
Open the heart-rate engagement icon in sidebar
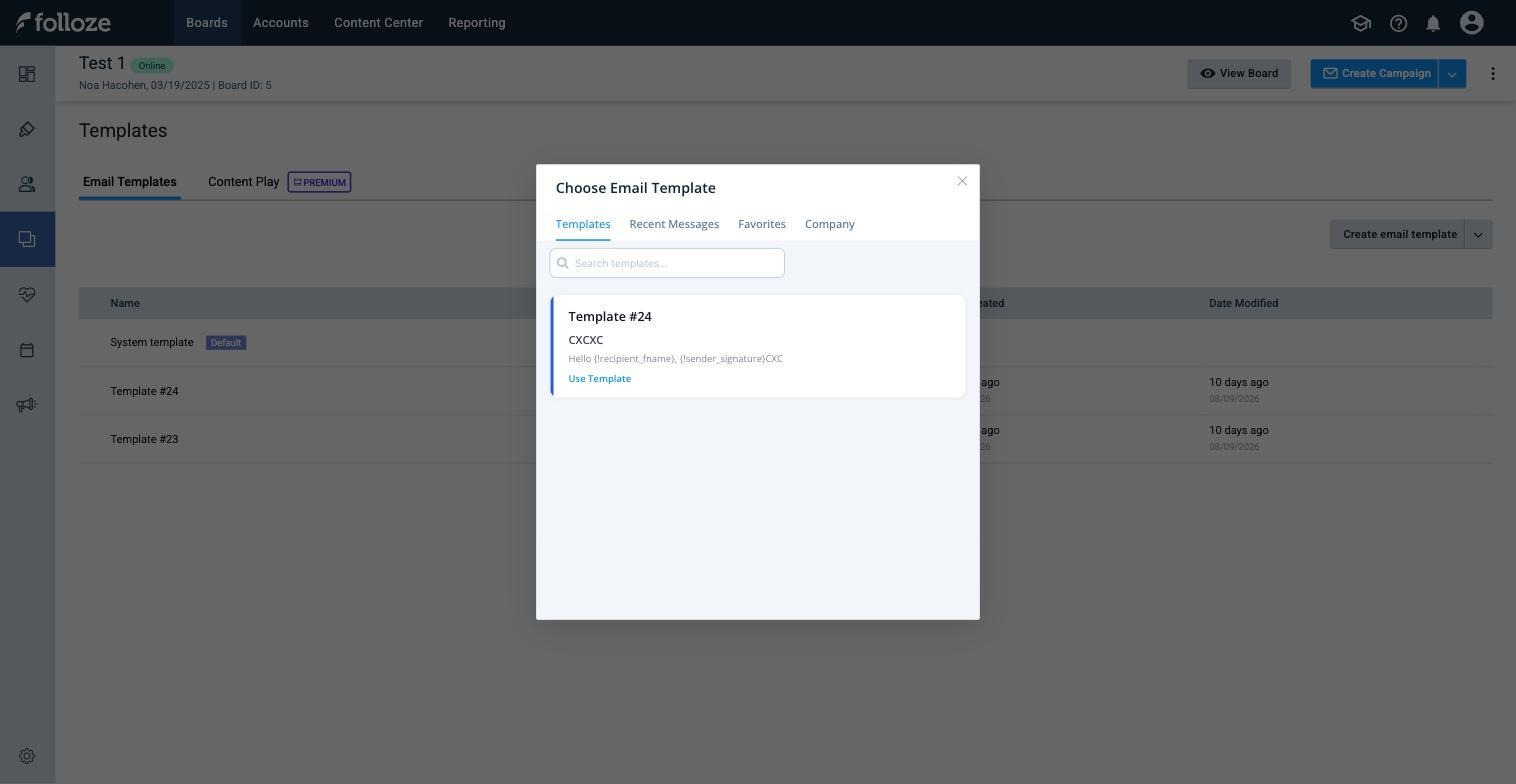coord(27,294)
